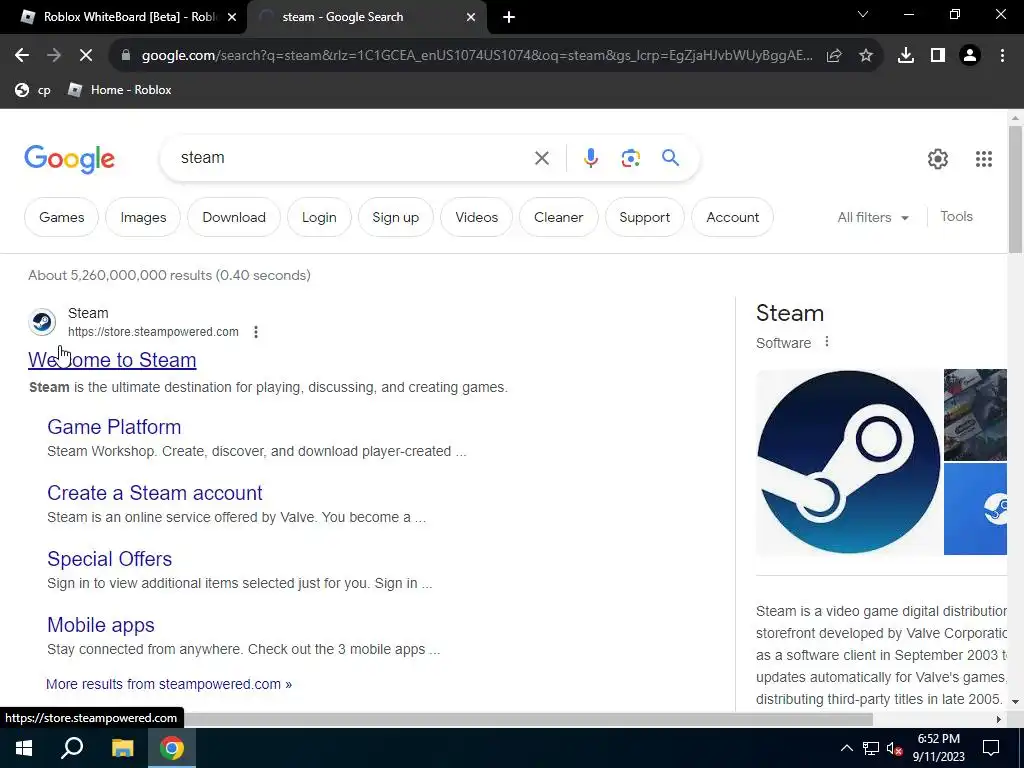Open Chrome three-dot menu
The height and width of the screenshot is (768, 1024).
[1002, 56]
